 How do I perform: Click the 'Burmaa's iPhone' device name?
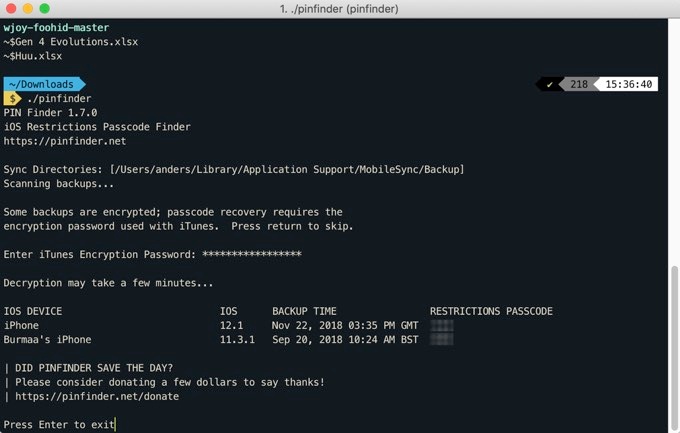48,340
